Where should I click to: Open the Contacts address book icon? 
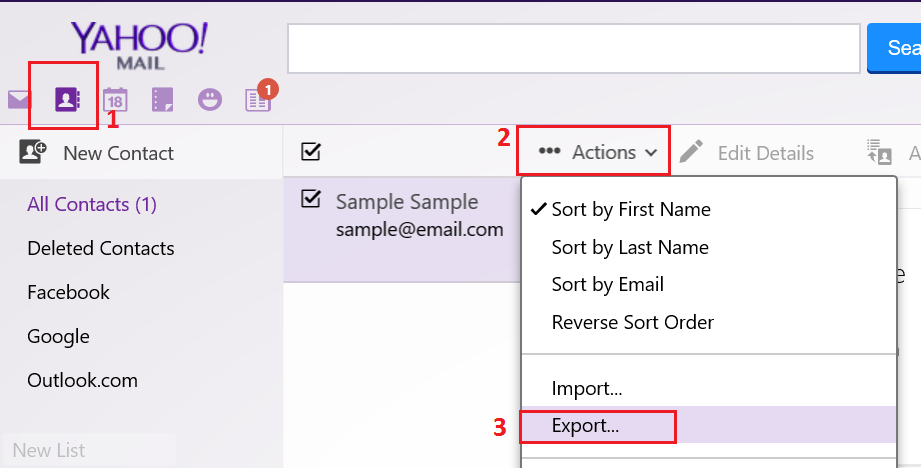tap(68, 99)
